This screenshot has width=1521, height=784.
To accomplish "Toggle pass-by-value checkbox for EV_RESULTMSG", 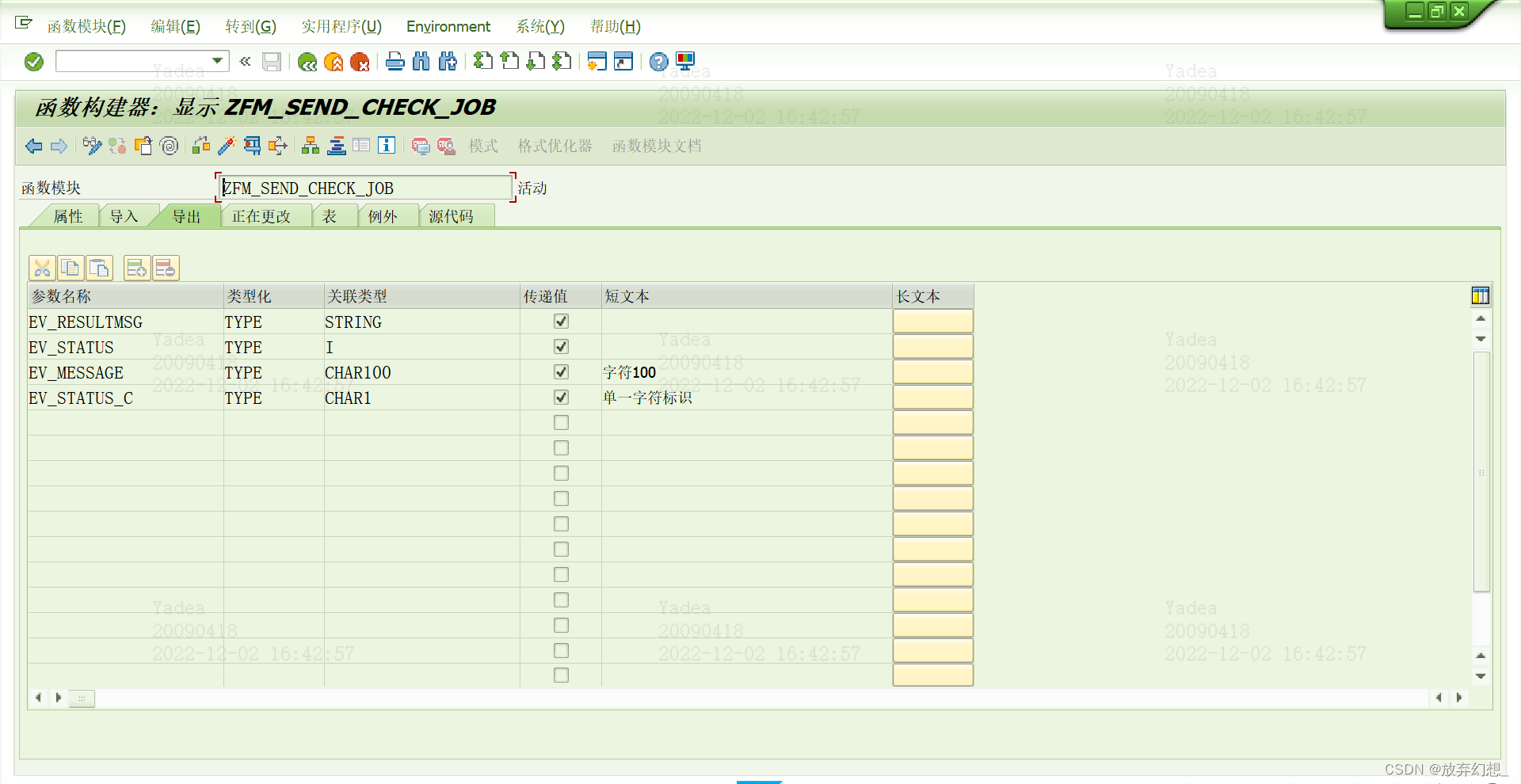I will click(561, 322).
